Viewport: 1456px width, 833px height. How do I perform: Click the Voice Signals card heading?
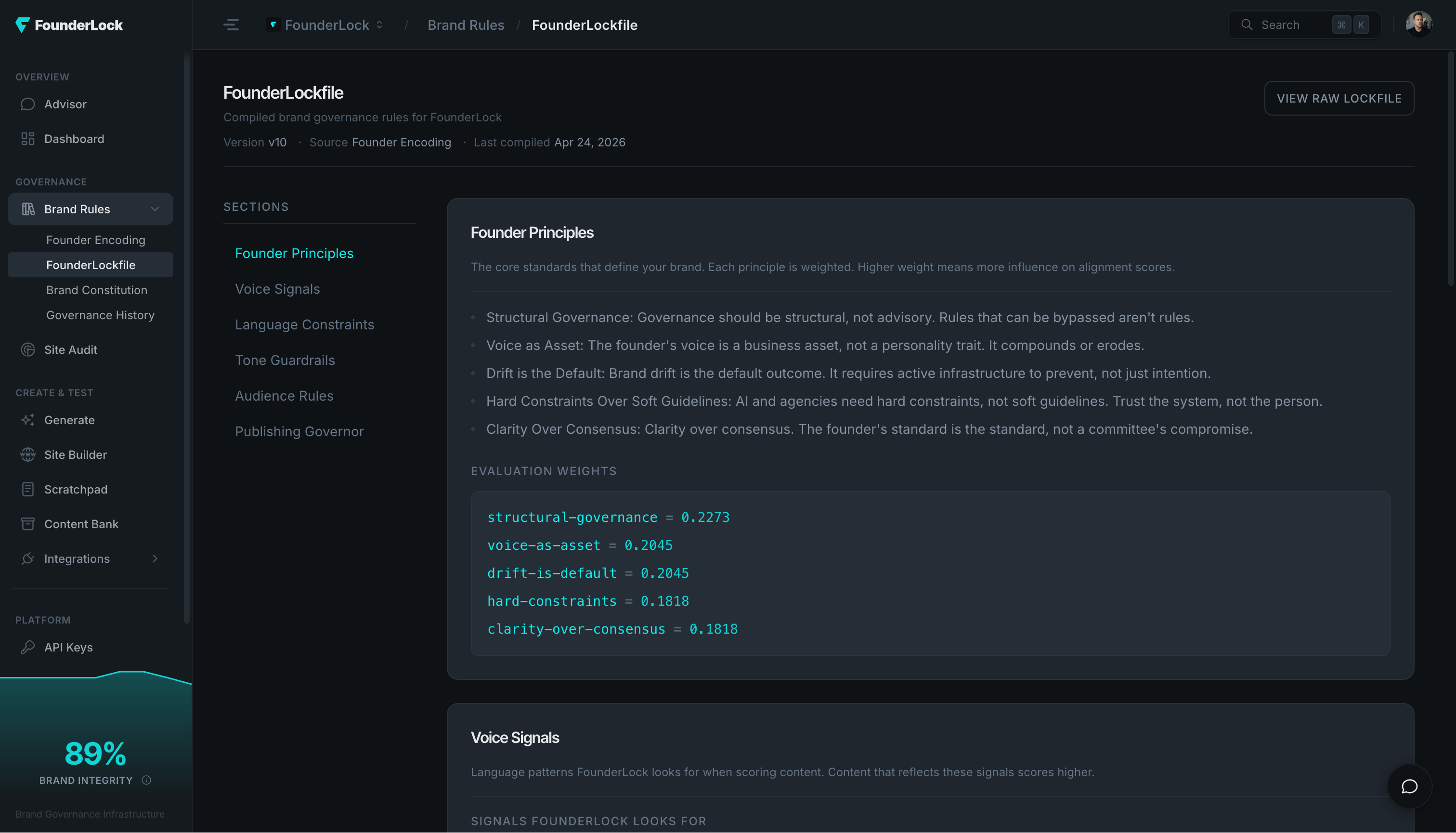[x=514, y=738]
